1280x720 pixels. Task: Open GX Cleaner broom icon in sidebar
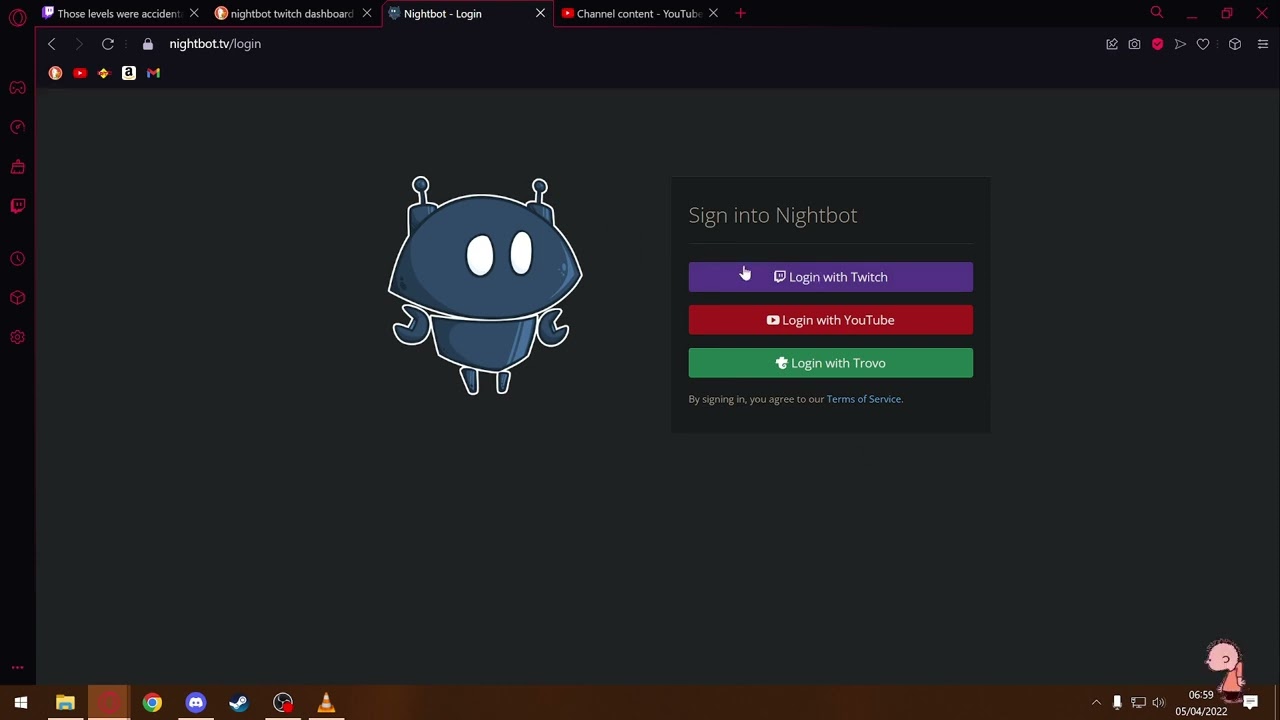[x=17, y=166]
